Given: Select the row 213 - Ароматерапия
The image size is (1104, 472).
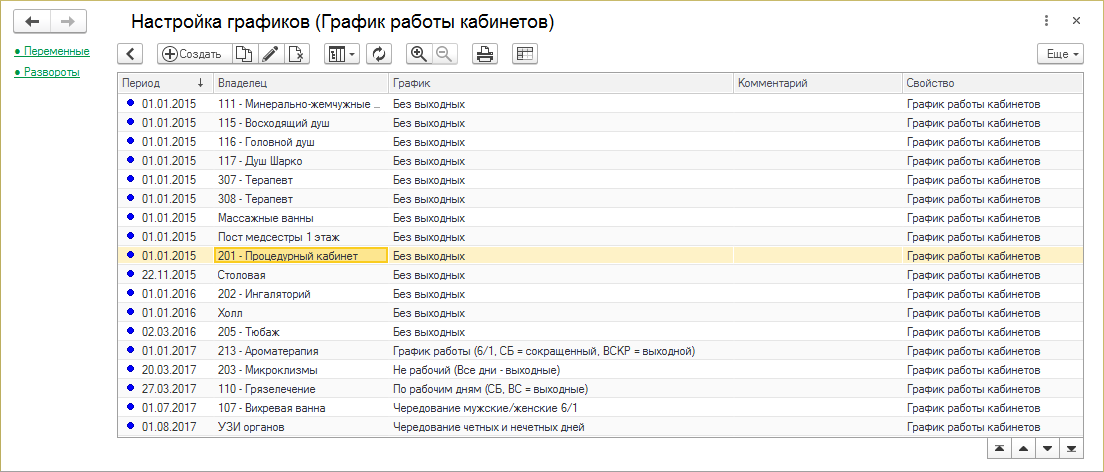Looking at the screenshot, I should (x=268, y=351).
